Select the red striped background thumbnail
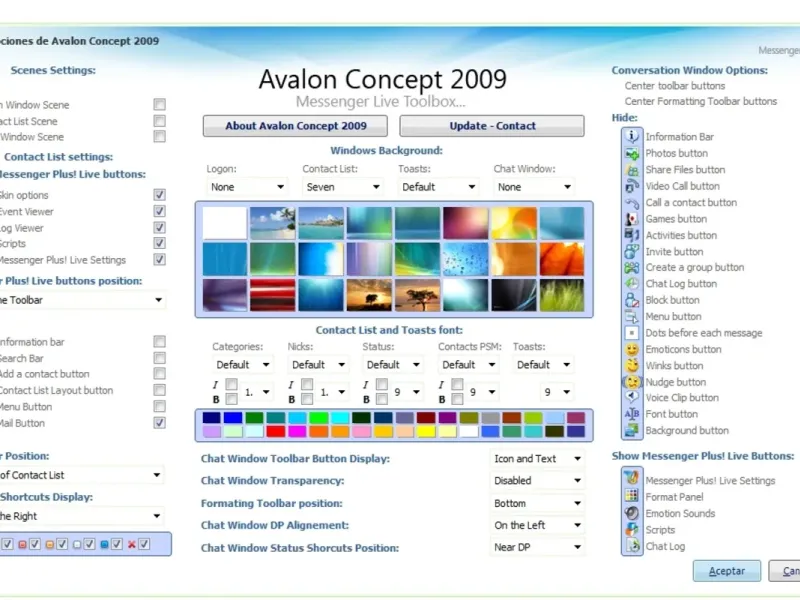 pos(272,295)
